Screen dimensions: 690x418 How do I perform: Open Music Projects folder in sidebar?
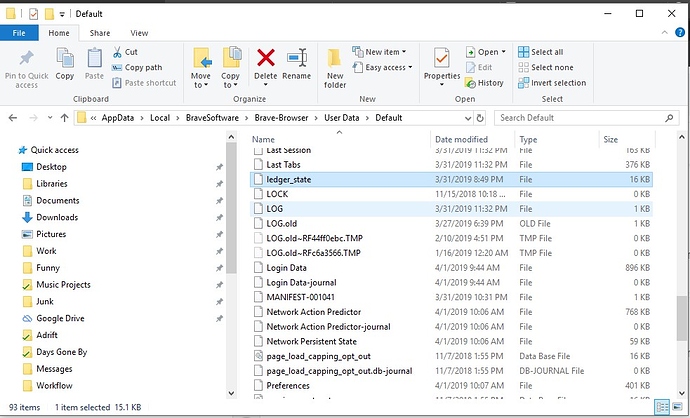click(56, 285)
